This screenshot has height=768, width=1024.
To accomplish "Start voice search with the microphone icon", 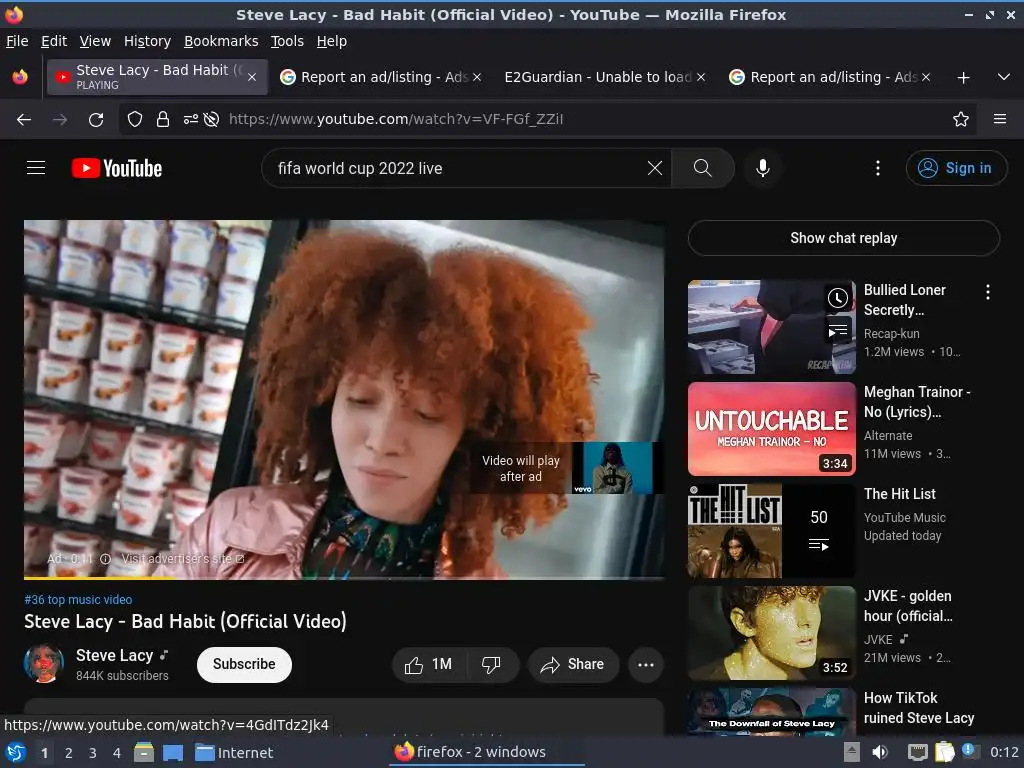I will (762, 168).
